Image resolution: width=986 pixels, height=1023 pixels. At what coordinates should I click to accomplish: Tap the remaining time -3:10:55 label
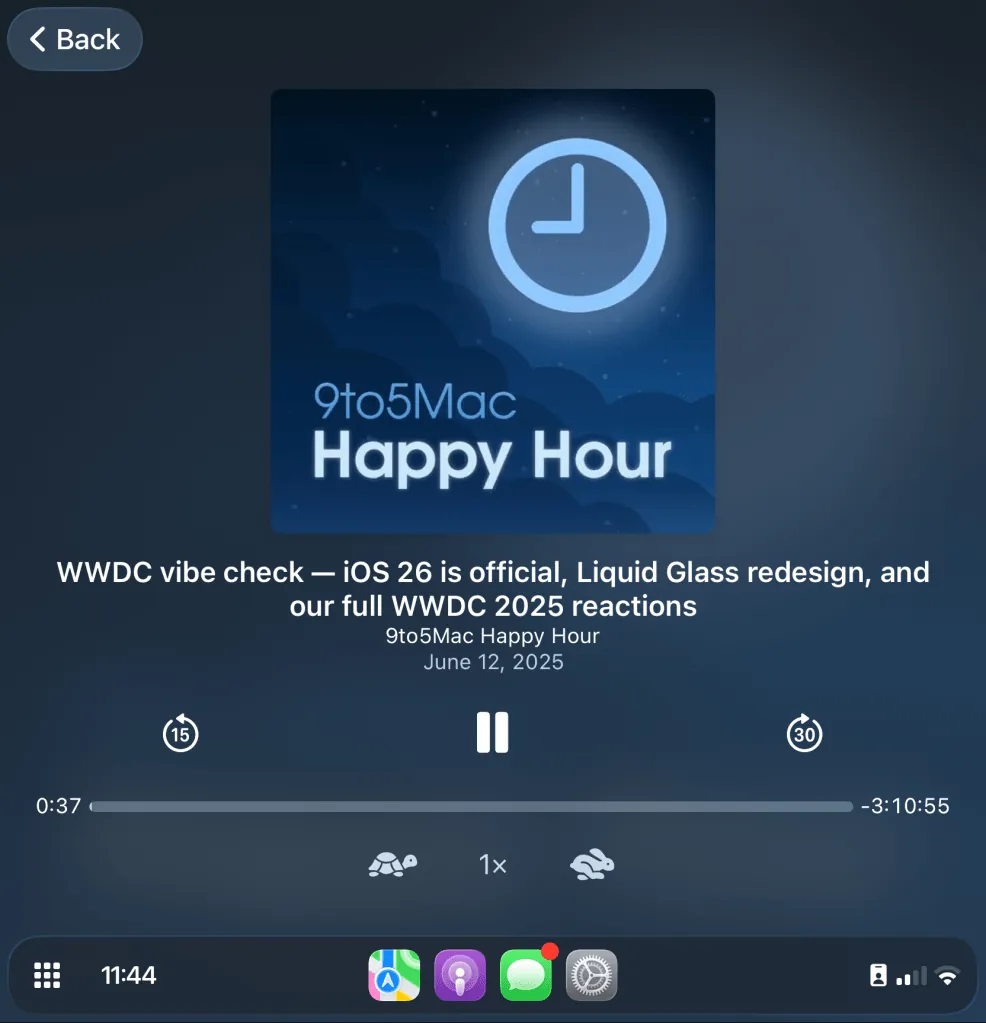tap(904, 806)
